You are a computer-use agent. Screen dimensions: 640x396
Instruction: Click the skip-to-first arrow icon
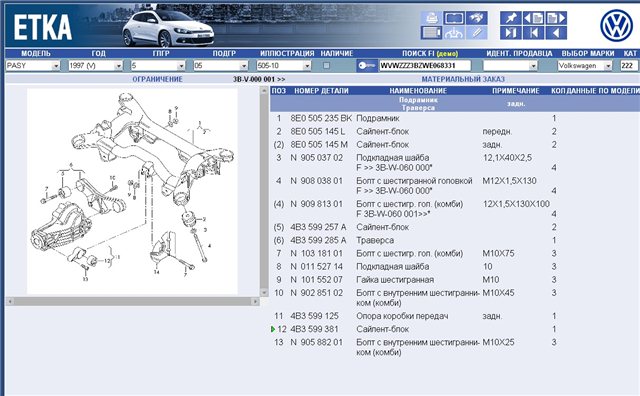tap(533, 33)
